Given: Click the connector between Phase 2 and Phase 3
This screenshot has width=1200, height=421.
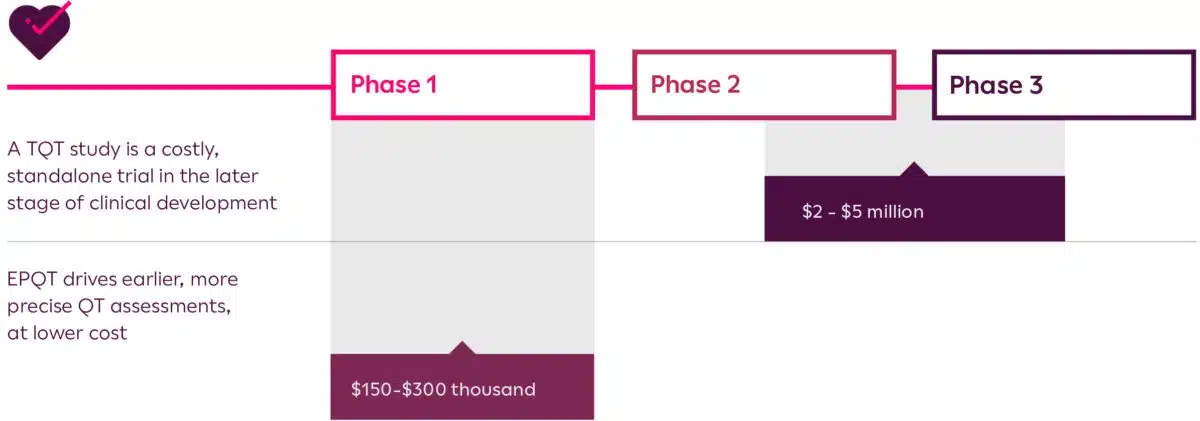Looking at the screenshot, I should [x=914, y=86].
